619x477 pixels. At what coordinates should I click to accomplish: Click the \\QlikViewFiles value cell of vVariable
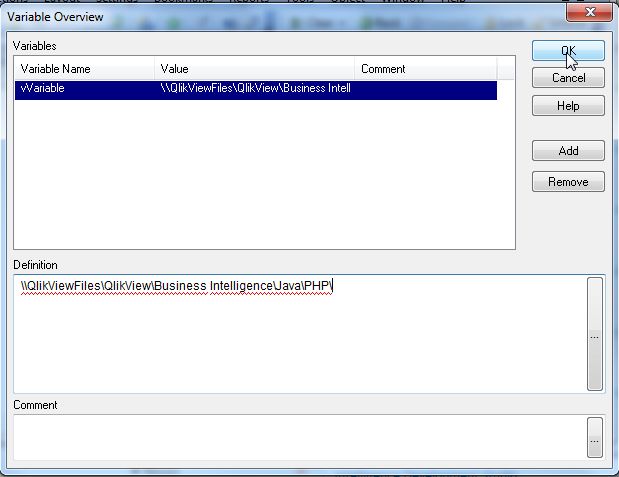point(255,90)
